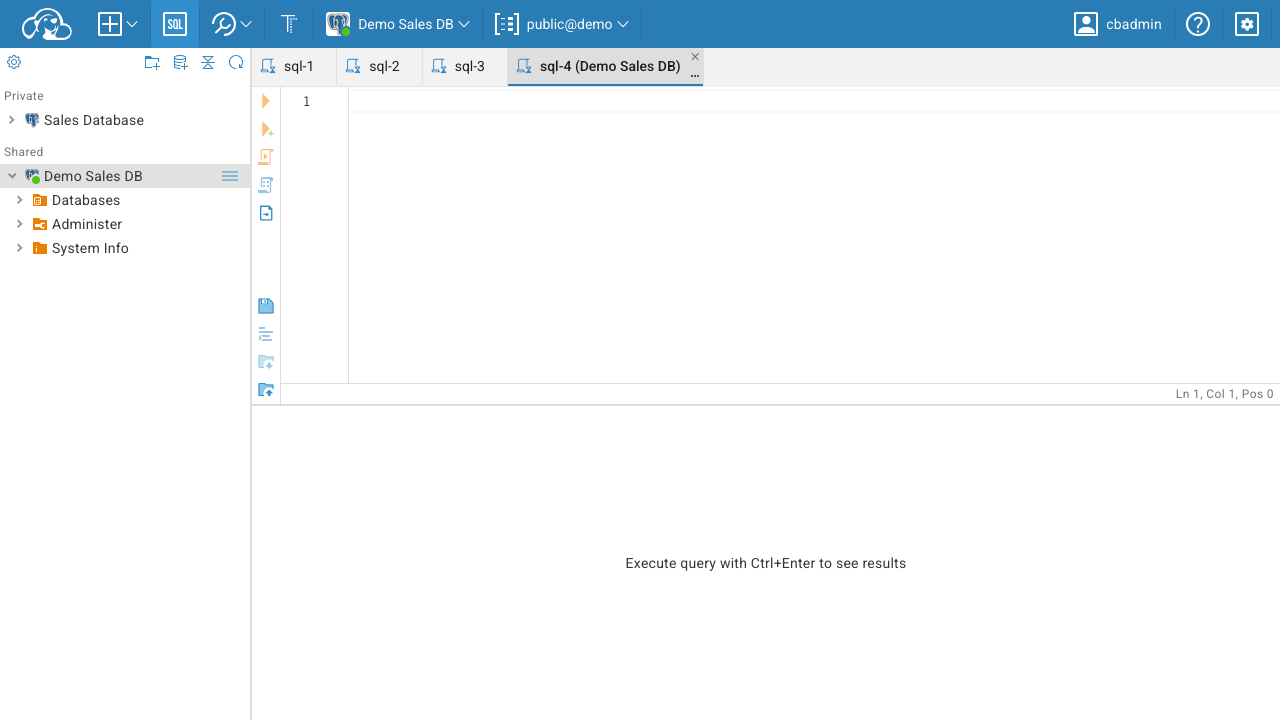
Task: Click the Private section label
Action: (24, 96)
